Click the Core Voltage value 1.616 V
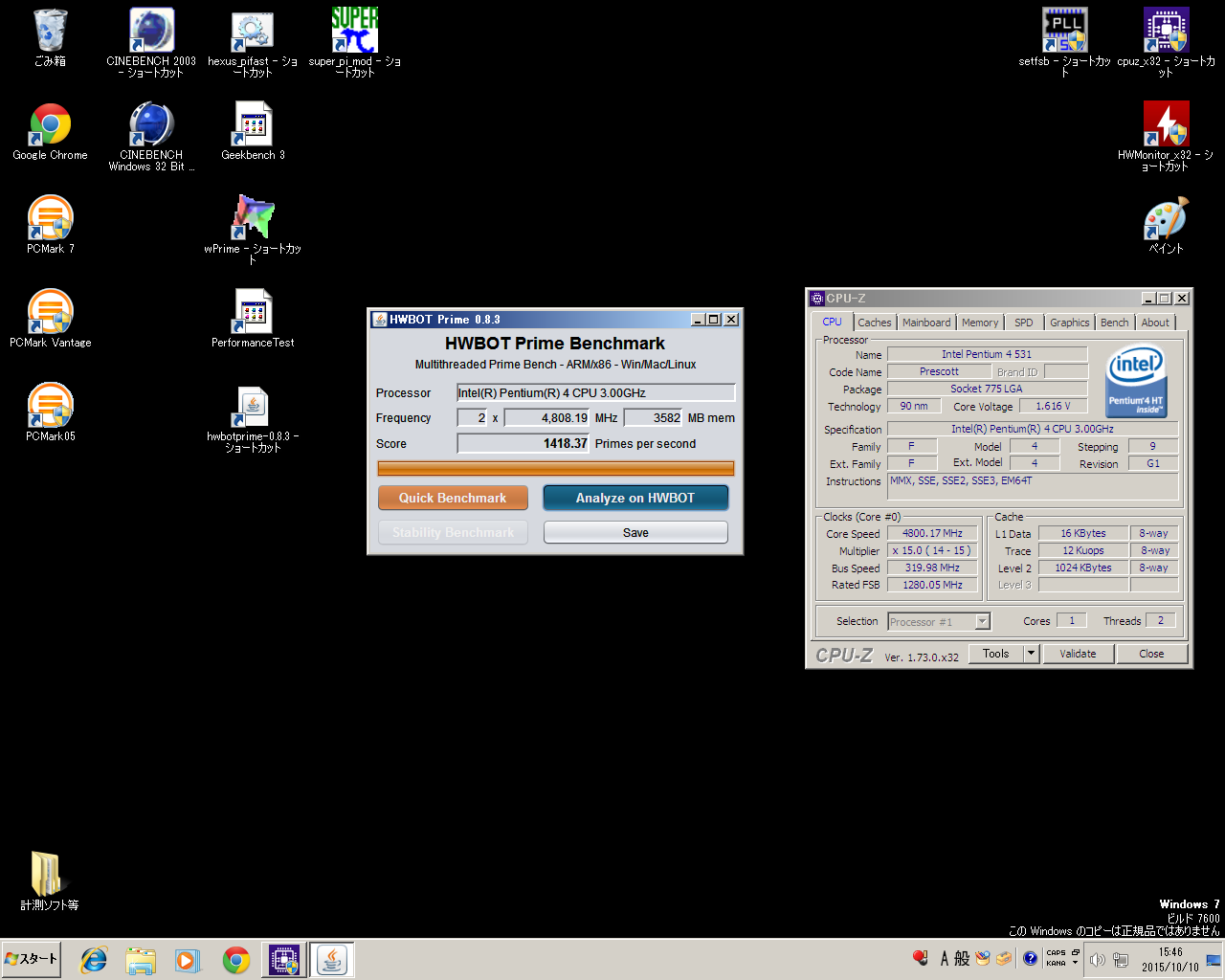 point(1053,406)
